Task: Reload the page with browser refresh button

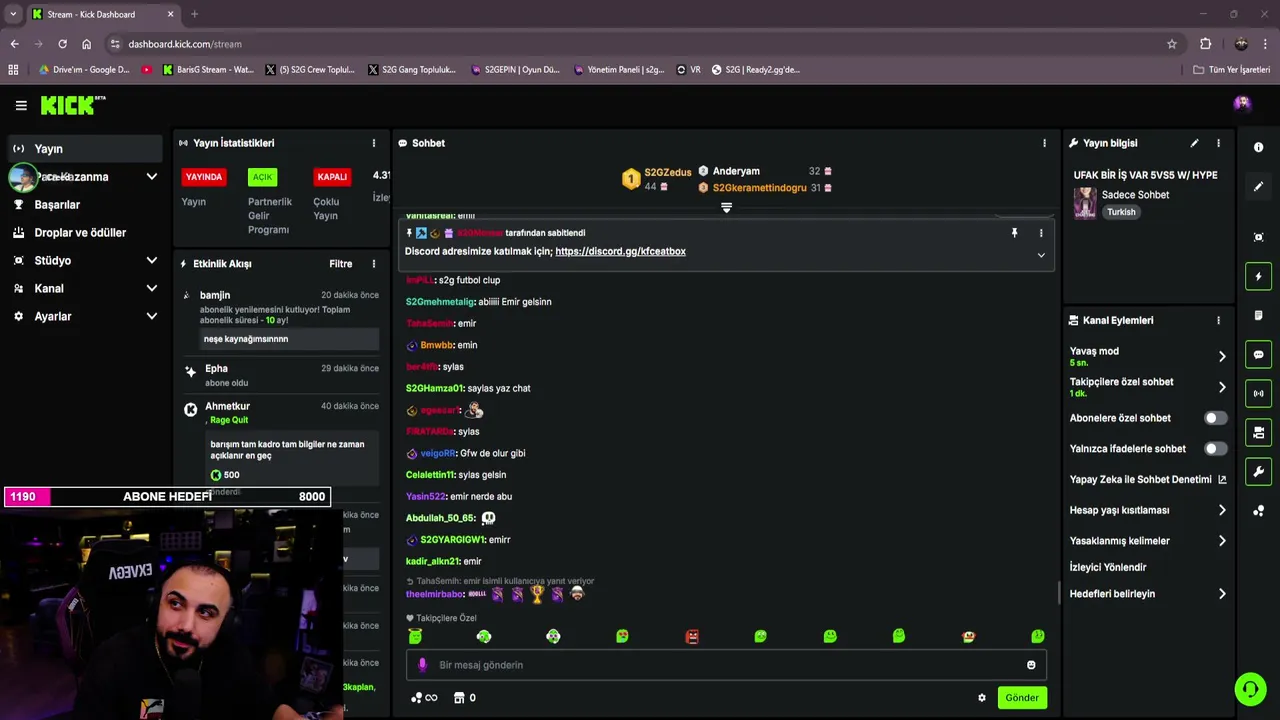Action: [x=62, y=44]
